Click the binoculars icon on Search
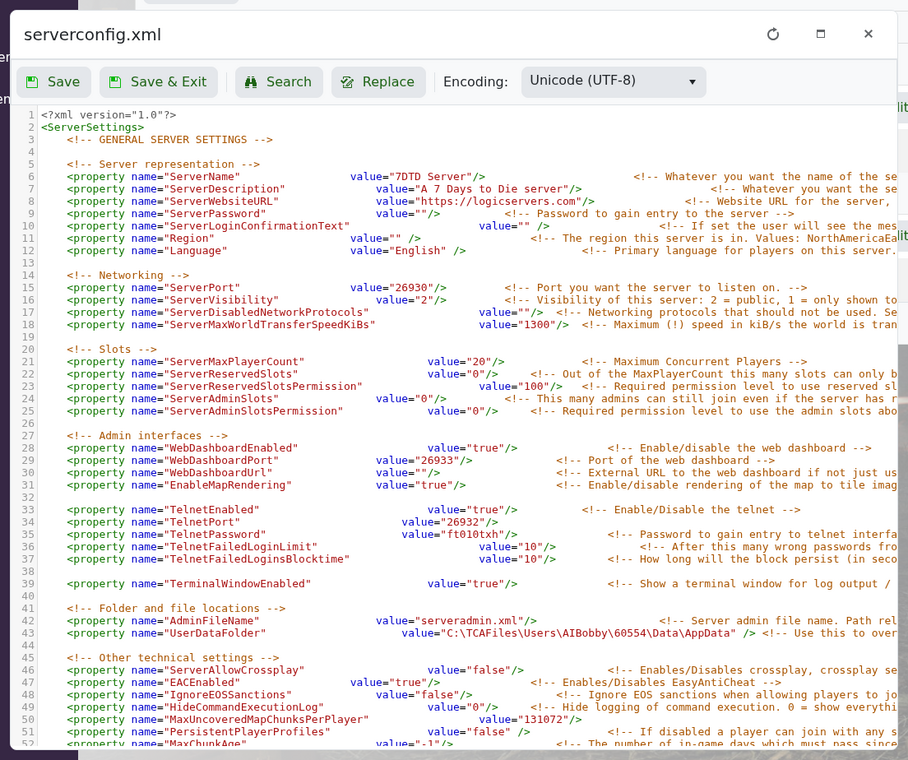This screenshot has width=908, height=760. click(x=251, y=82)
